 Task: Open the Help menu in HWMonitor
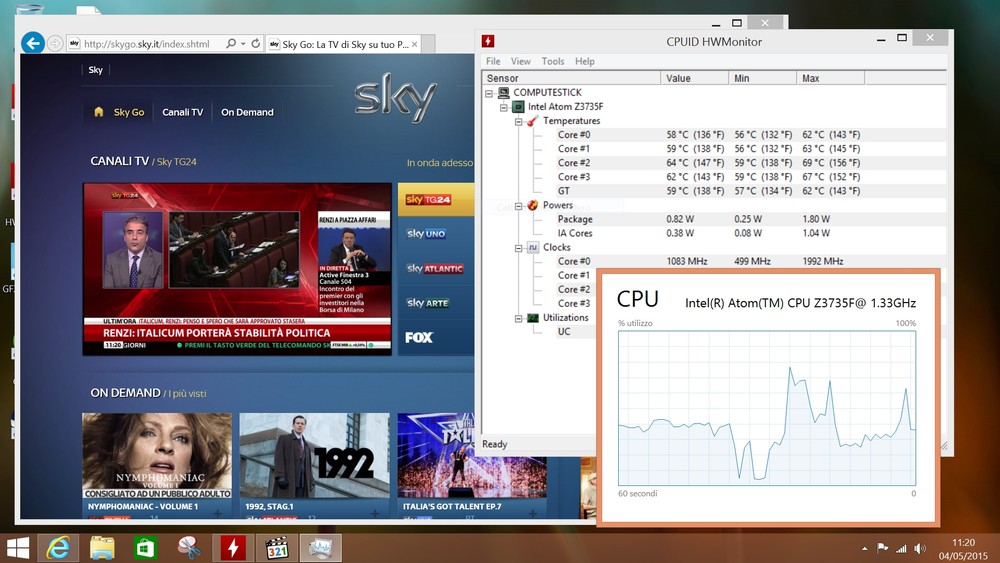[585, 61]
